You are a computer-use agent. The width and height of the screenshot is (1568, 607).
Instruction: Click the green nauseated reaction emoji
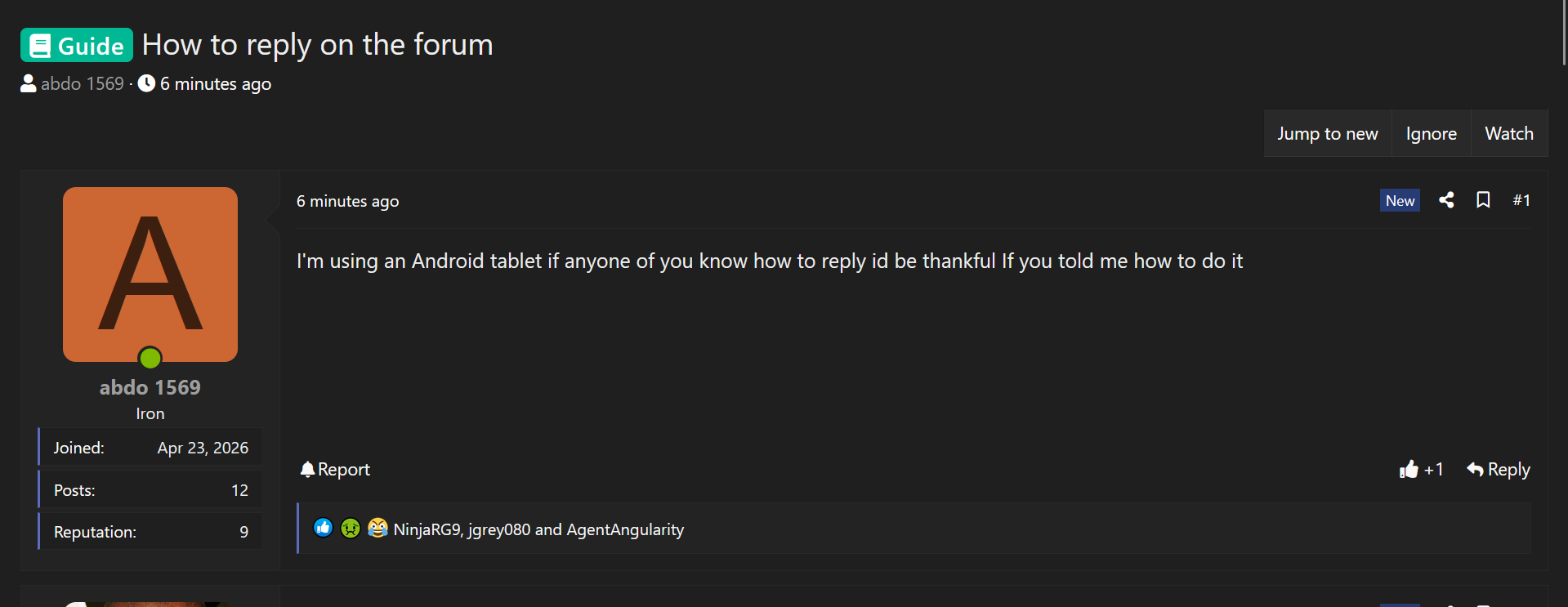pos(350,528)
